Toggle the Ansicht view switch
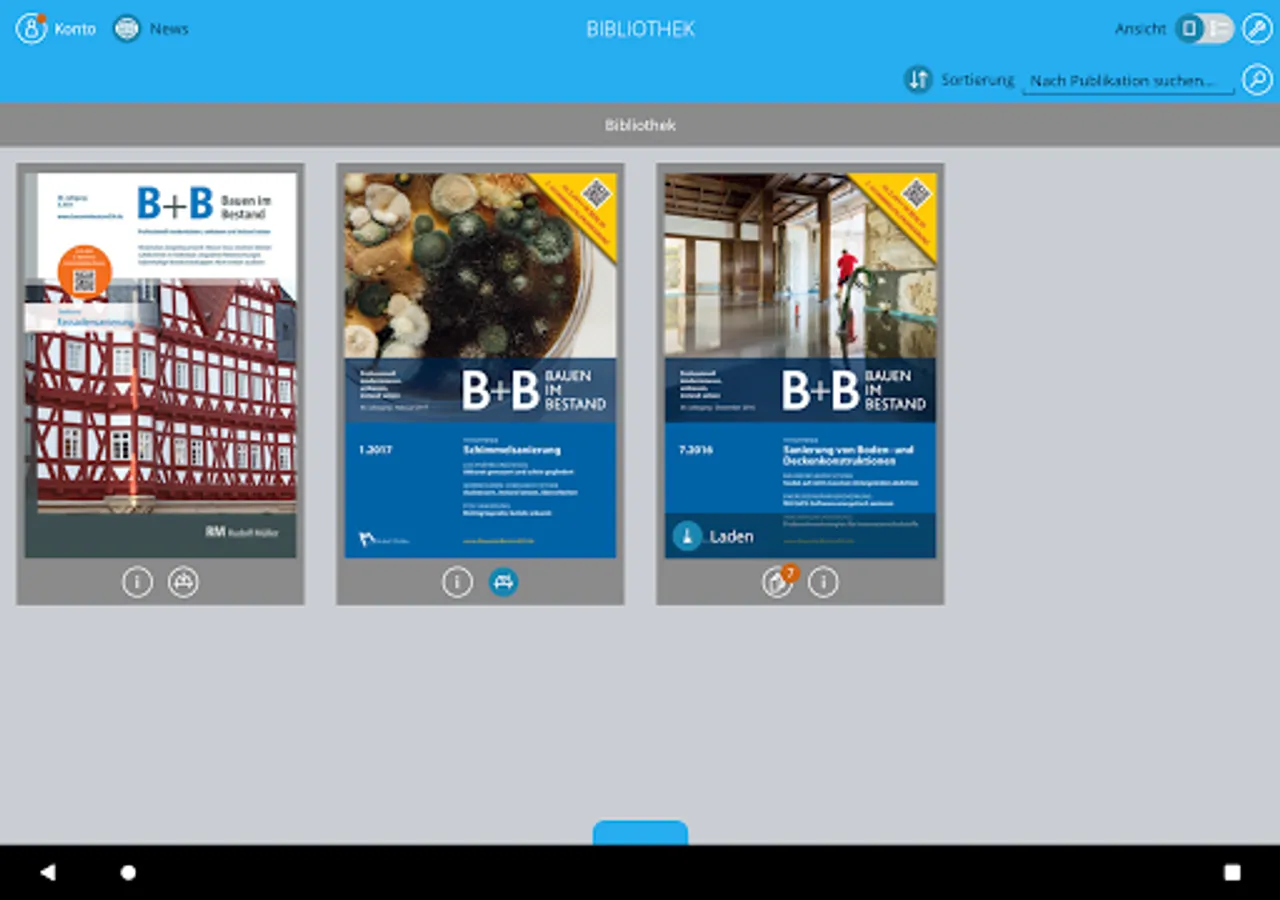 [x=1204, y=28]
